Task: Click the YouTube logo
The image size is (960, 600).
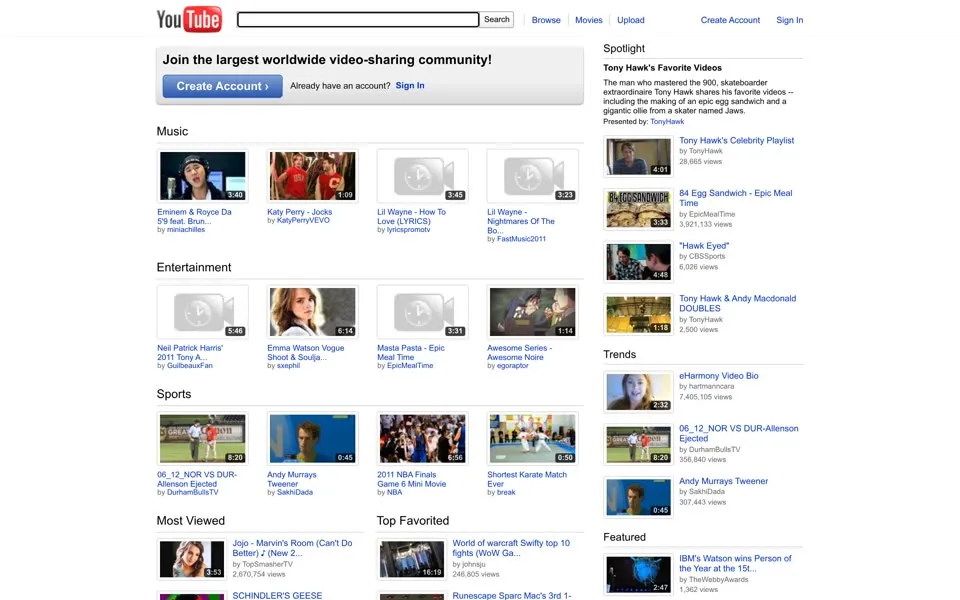Action: point(189,19)
